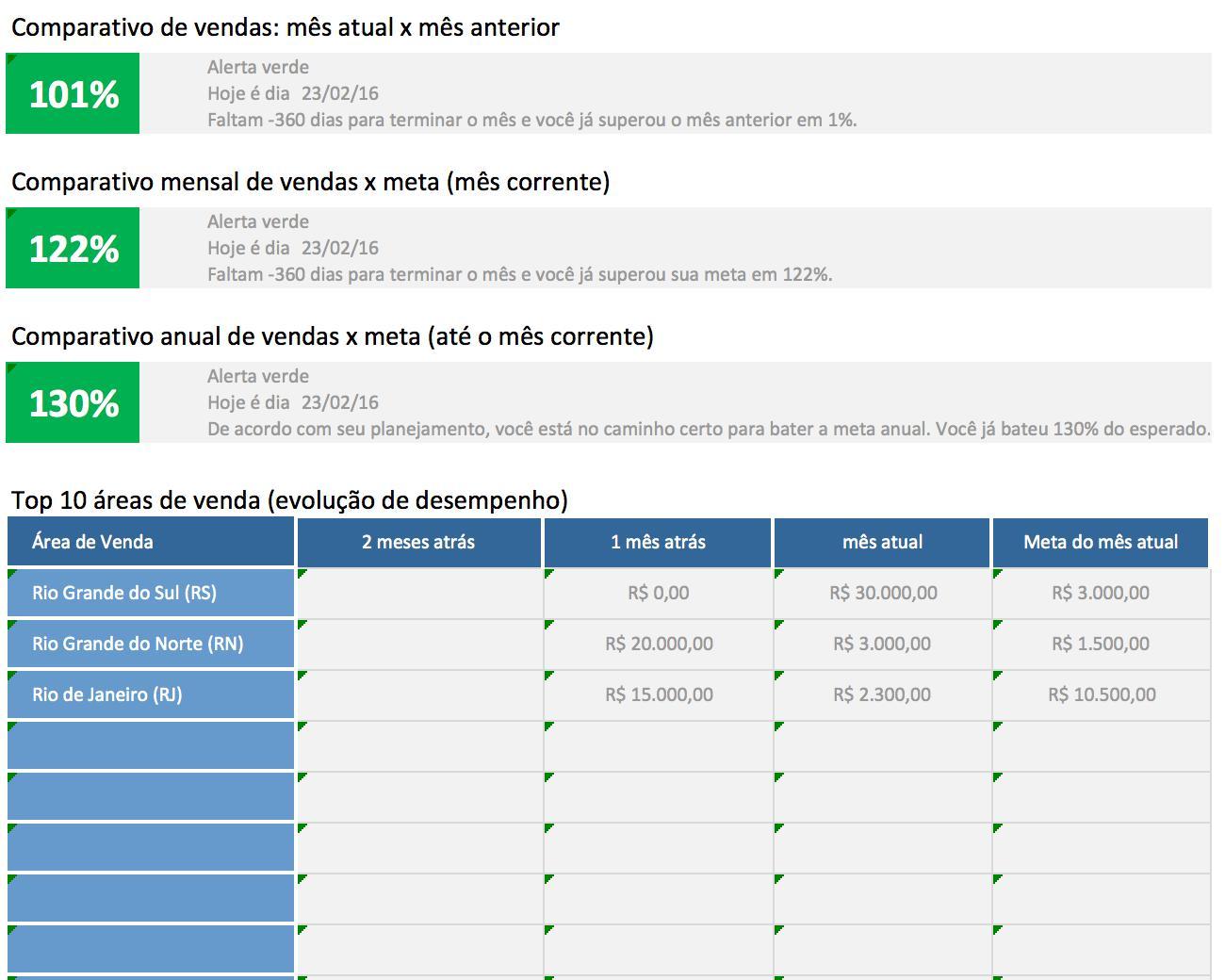The width and height of the screenshot is (1225, 980).
Task: Click the date 23/02/16 beside 130%
Action: [x=340, y=402]
